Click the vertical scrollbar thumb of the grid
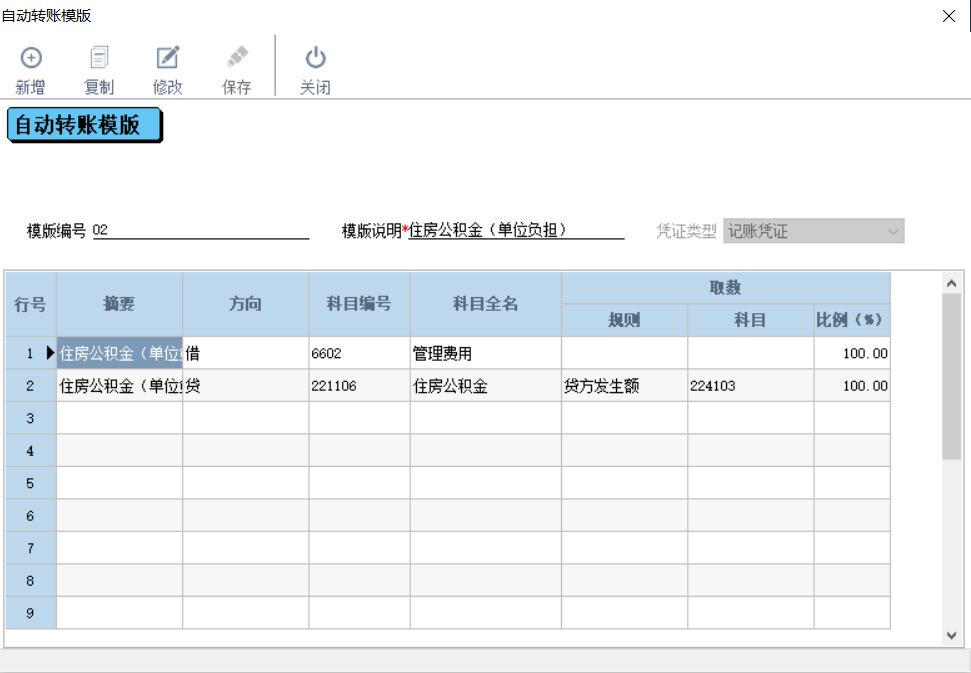Viewport: 971px width, 673px height. click(x=951, y=376)
